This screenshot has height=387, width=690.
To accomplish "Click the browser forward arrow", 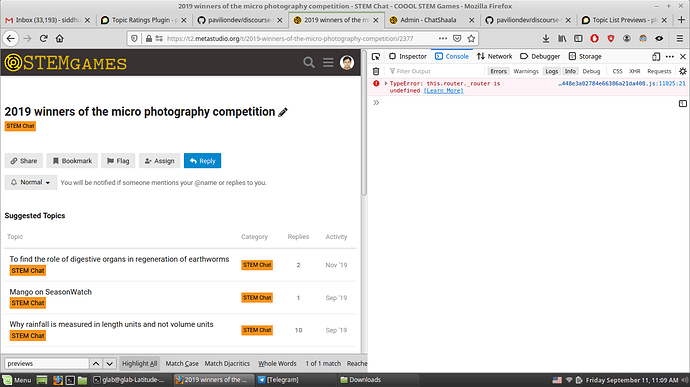I will pos(27,39).
